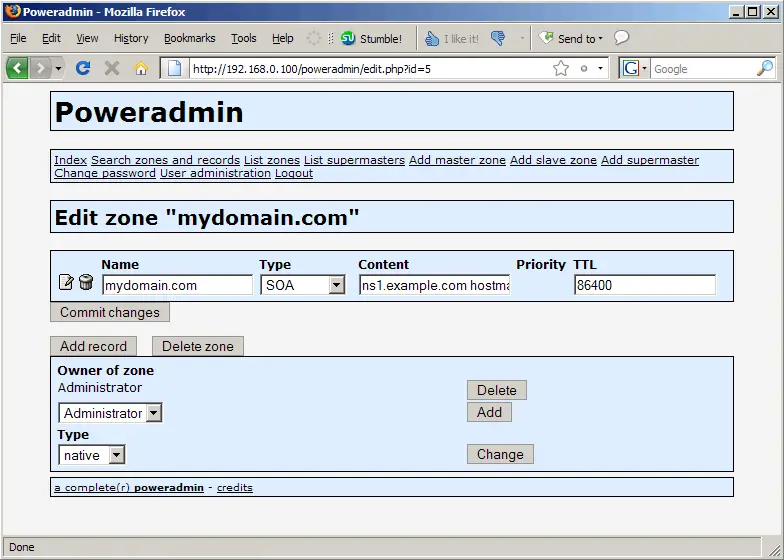Viewport: 784px width, 560px height.
Task: Click the page icon beside the URL
Action: [174, 68]
